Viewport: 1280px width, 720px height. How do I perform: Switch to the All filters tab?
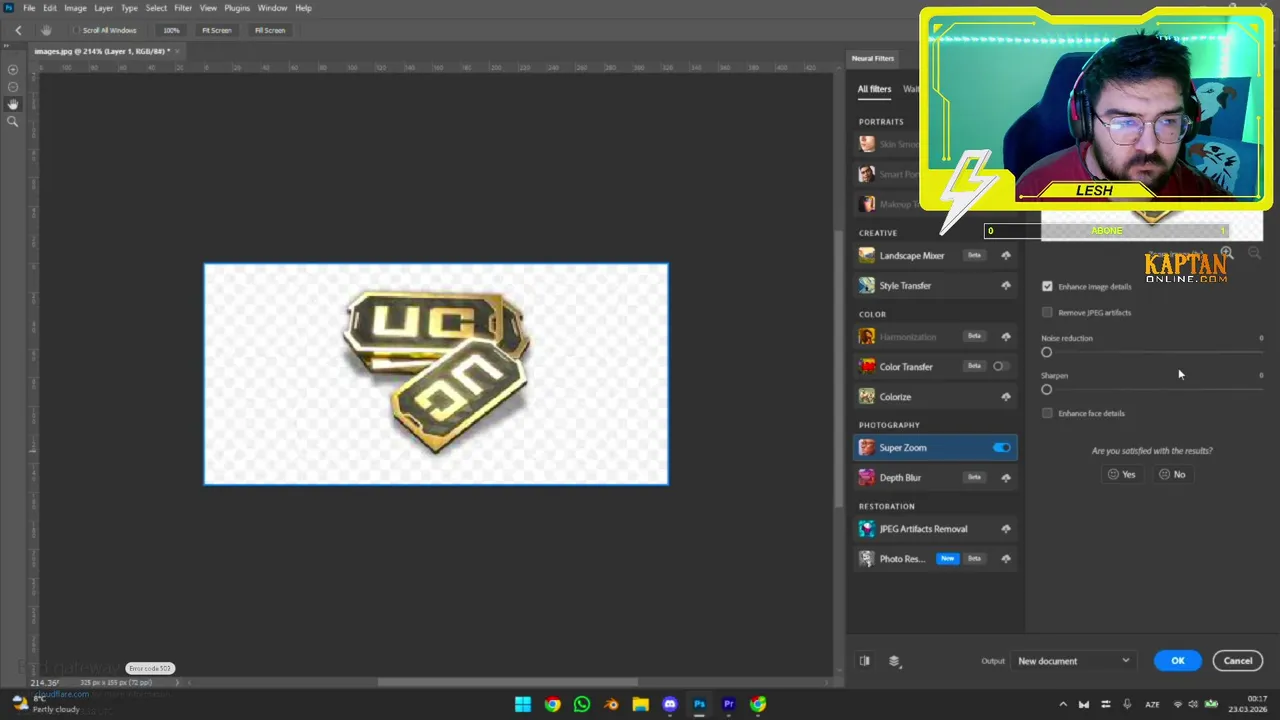874,89
